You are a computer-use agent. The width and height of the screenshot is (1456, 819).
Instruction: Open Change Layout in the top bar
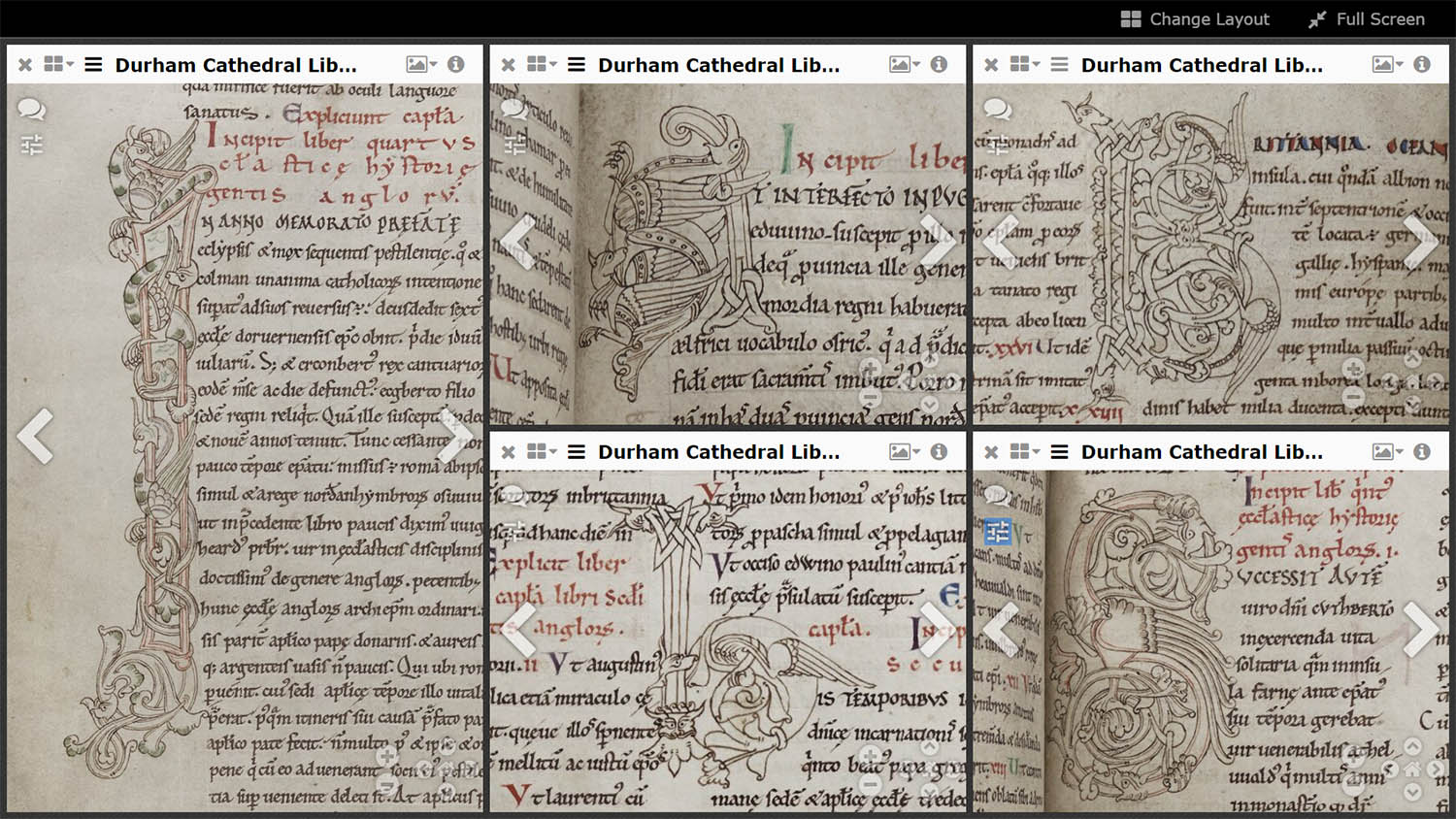[x=1195, y=19]
